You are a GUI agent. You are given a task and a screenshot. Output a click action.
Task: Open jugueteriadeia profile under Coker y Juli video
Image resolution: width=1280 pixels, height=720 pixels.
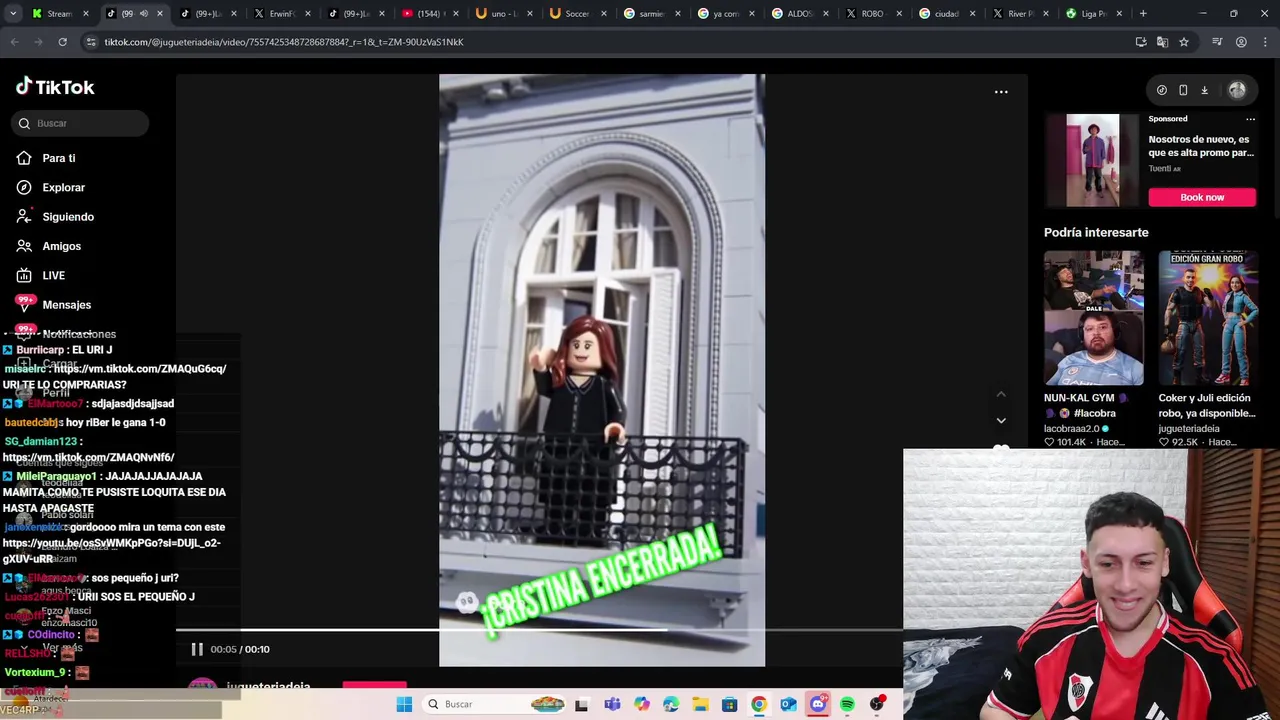[x=1189, y=428]
